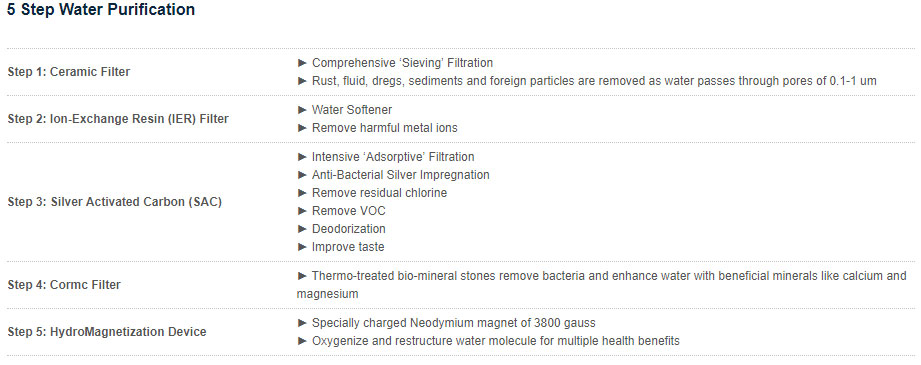This screenshot has width=921, height=365.
Task: Click the 'Comprehensive Sieving Filtration' text
Action: pyautogui.click(x=402, y=62)
